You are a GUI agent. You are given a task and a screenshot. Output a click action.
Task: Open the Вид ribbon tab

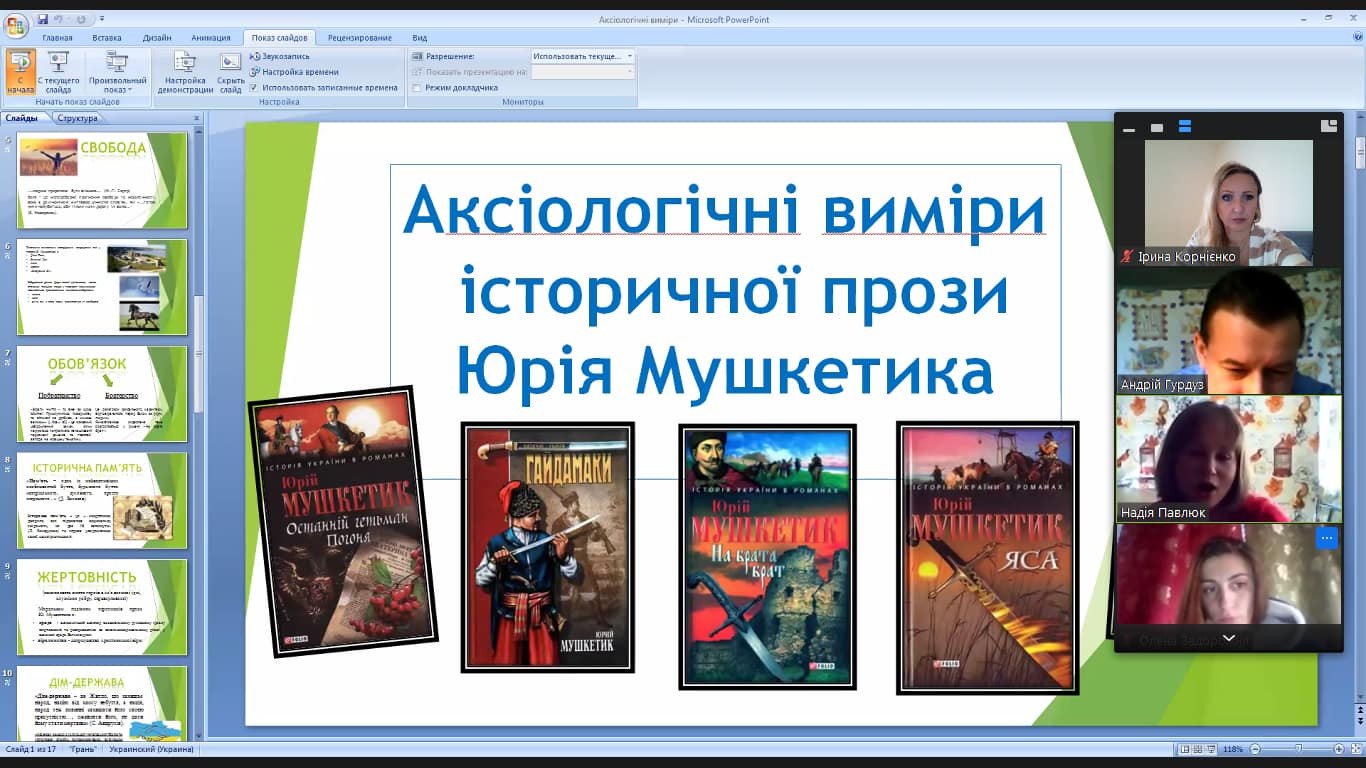(419, 38)
